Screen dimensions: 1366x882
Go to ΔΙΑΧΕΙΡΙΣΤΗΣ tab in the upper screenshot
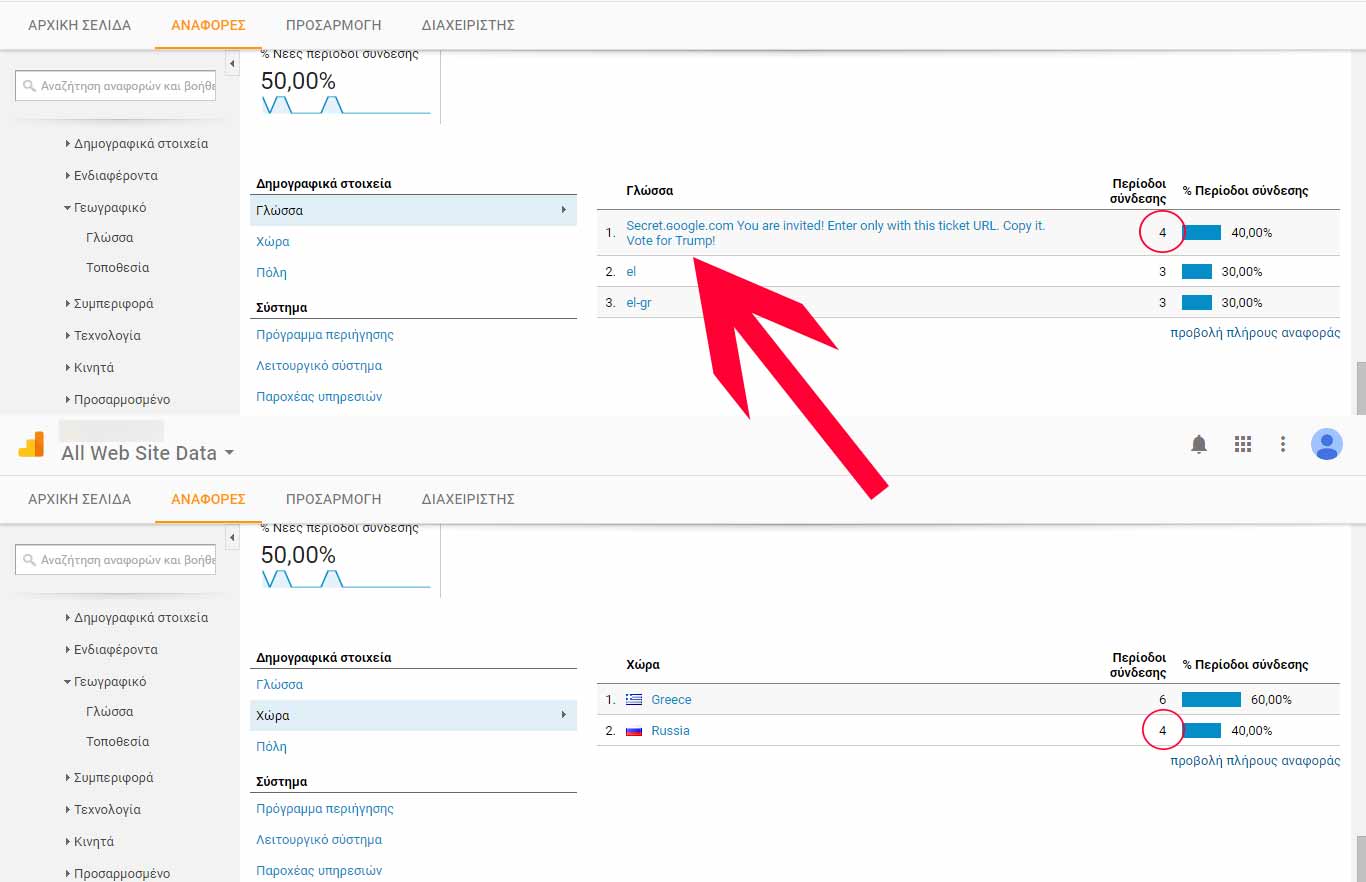tap(468, 25)
